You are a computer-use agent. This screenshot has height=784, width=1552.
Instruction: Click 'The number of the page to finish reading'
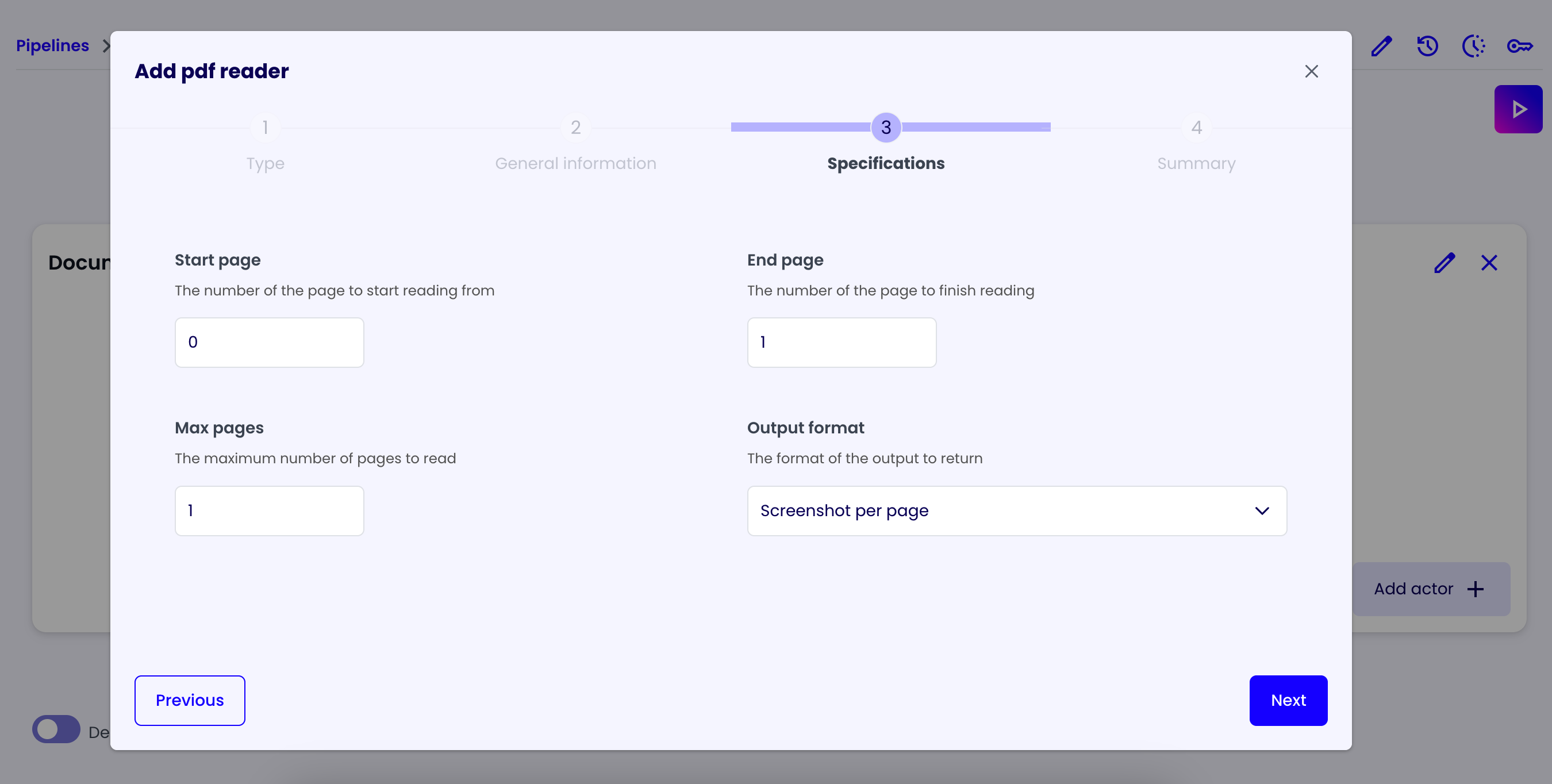(890, 290)
